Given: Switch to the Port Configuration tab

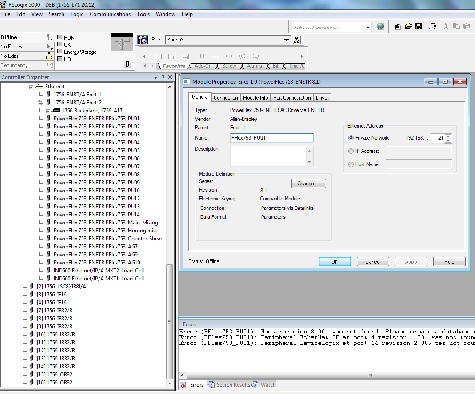Looking at the screenshot, I should (x=292, y=97).
